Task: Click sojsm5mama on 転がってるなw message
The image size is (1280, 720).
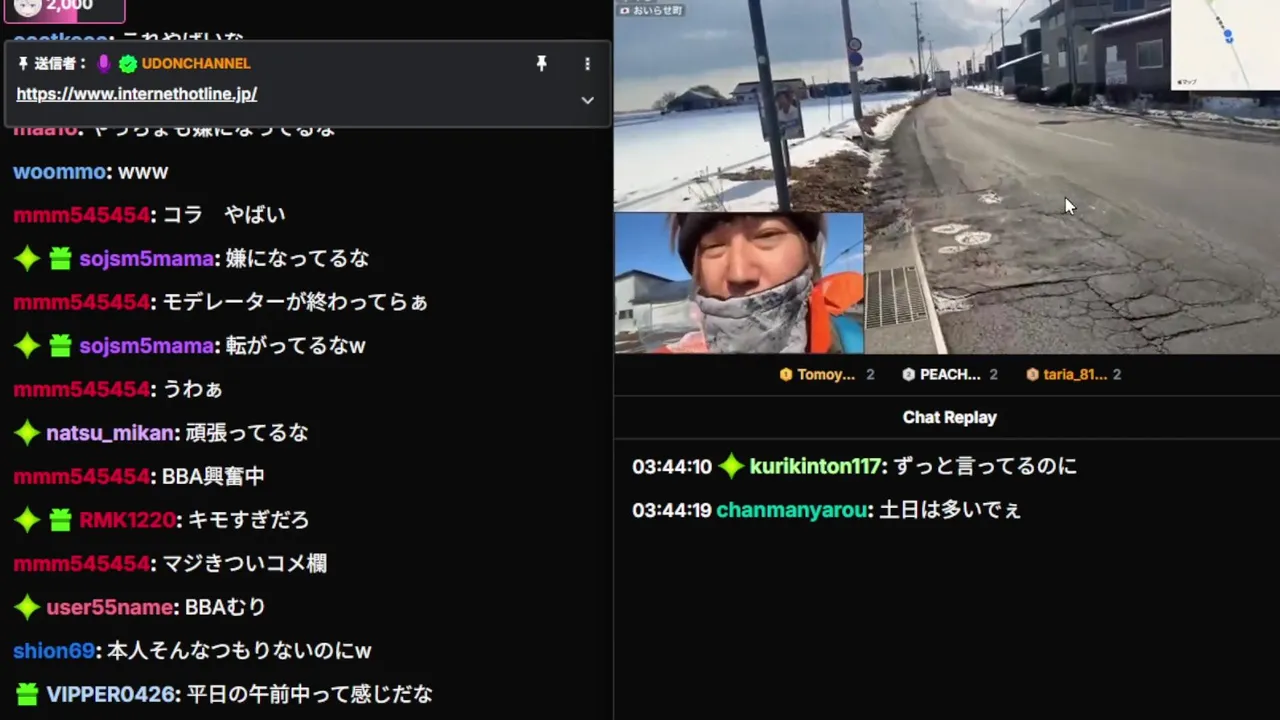Action: point(146,346)
